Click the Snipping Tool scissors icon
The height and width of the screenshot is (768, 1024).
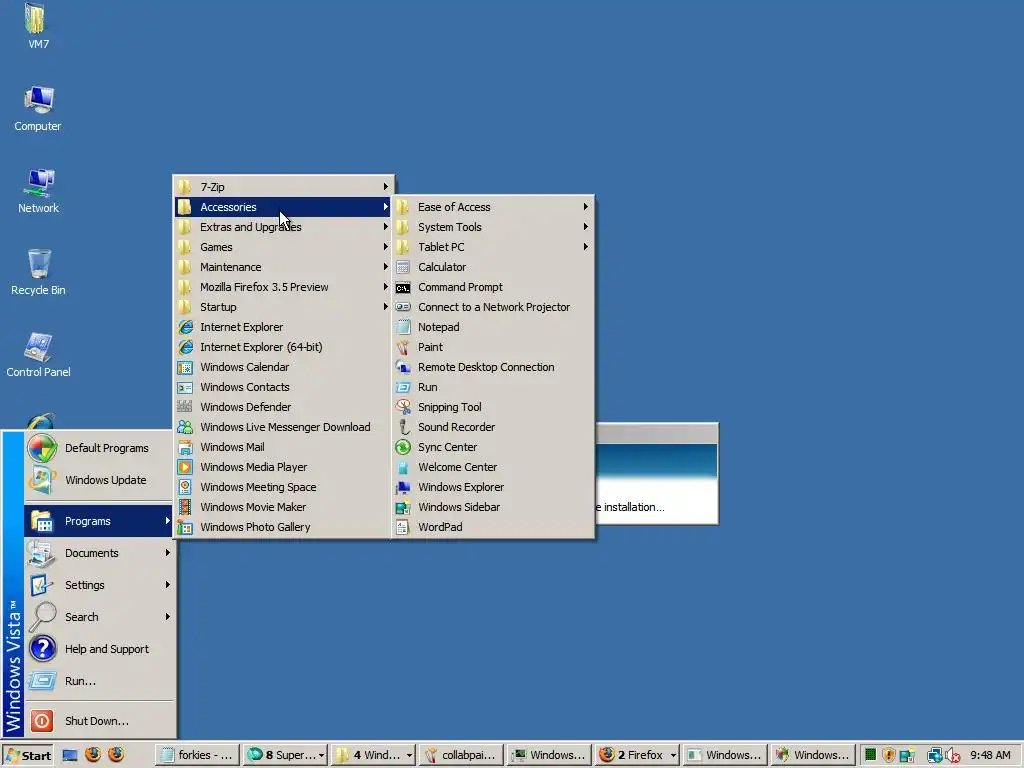(x=403, y=407)
